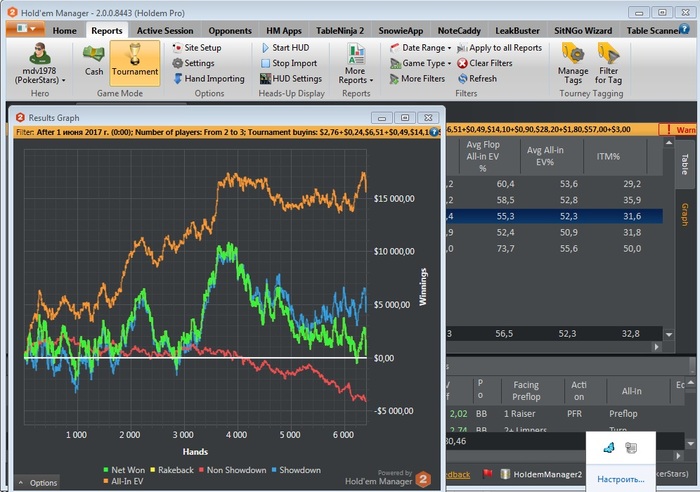The image size is (700, 492).
Task: Expand the More Reports dropdown
Action: pos(356,64)
